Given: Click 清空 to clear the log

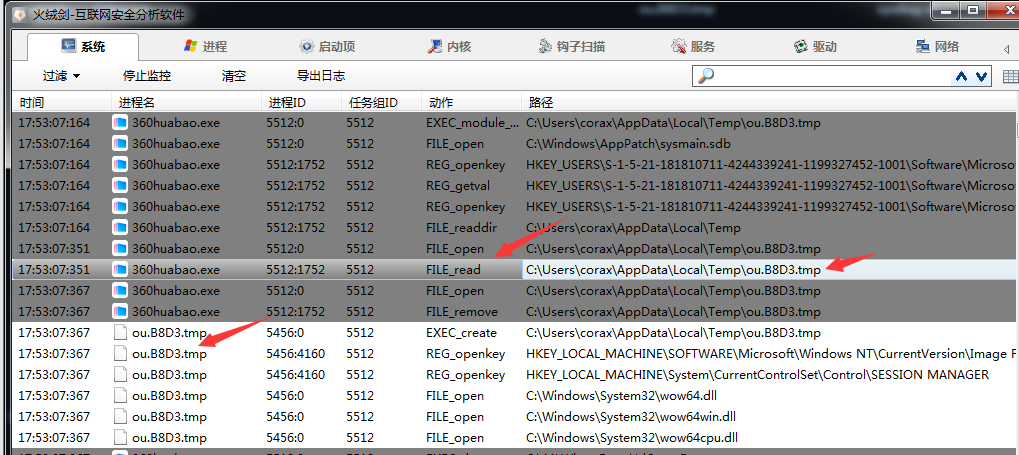Looking at the screenshot, I should click(x=234, y=76).
